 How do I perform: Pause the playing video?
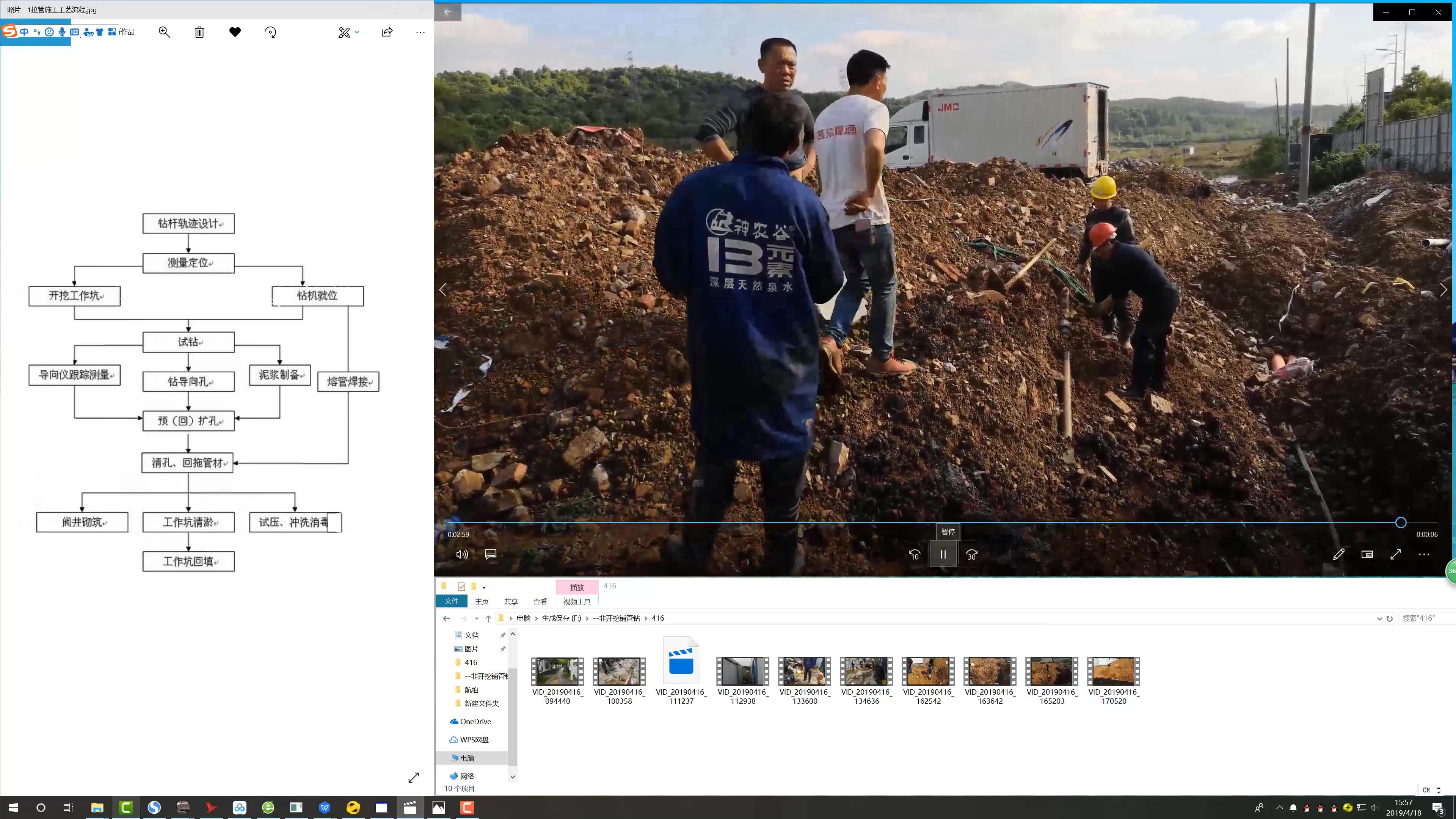click(943, 554)
